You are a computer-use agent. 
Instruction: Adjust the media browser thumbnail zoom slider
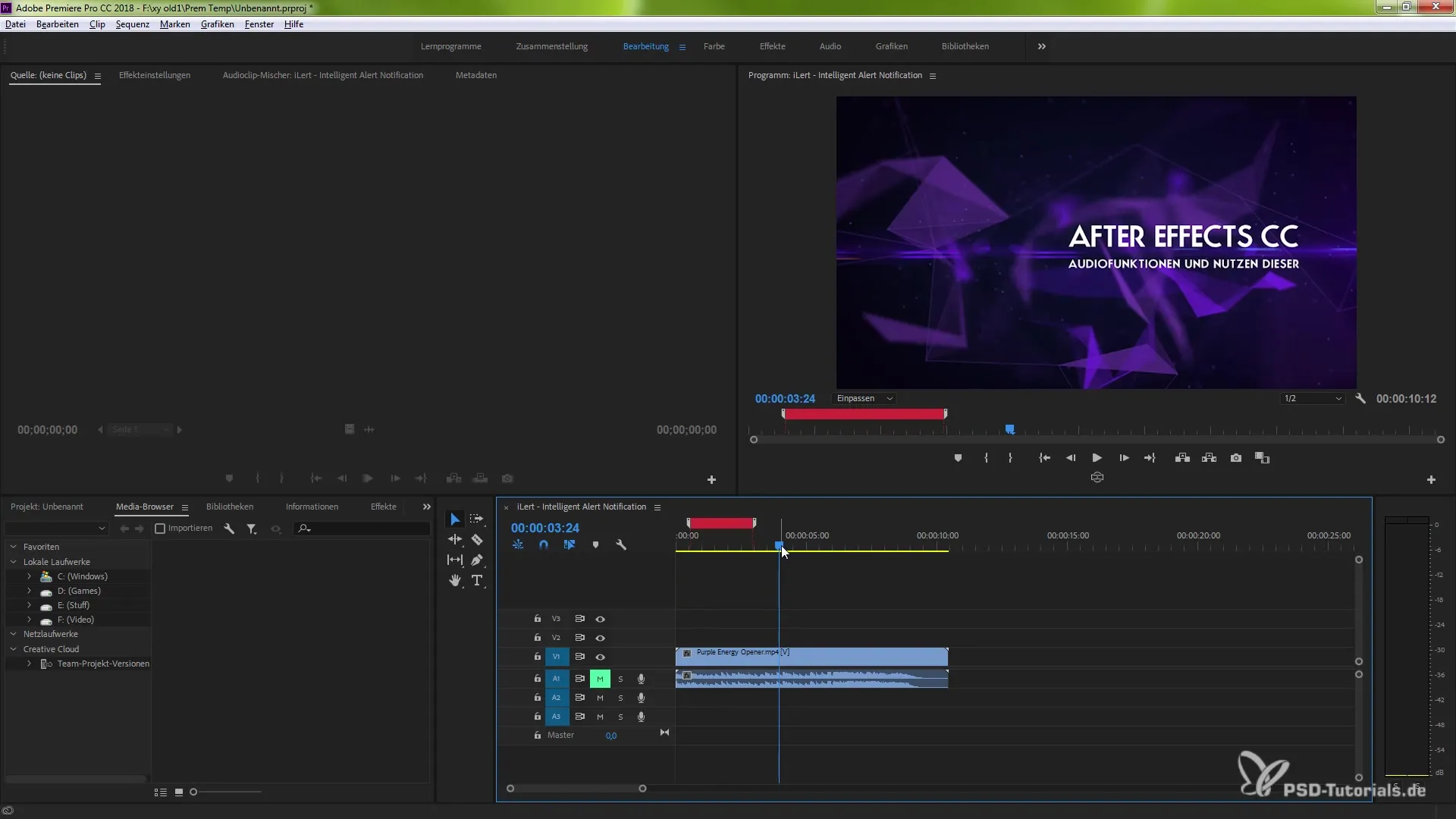coord(193,792)
